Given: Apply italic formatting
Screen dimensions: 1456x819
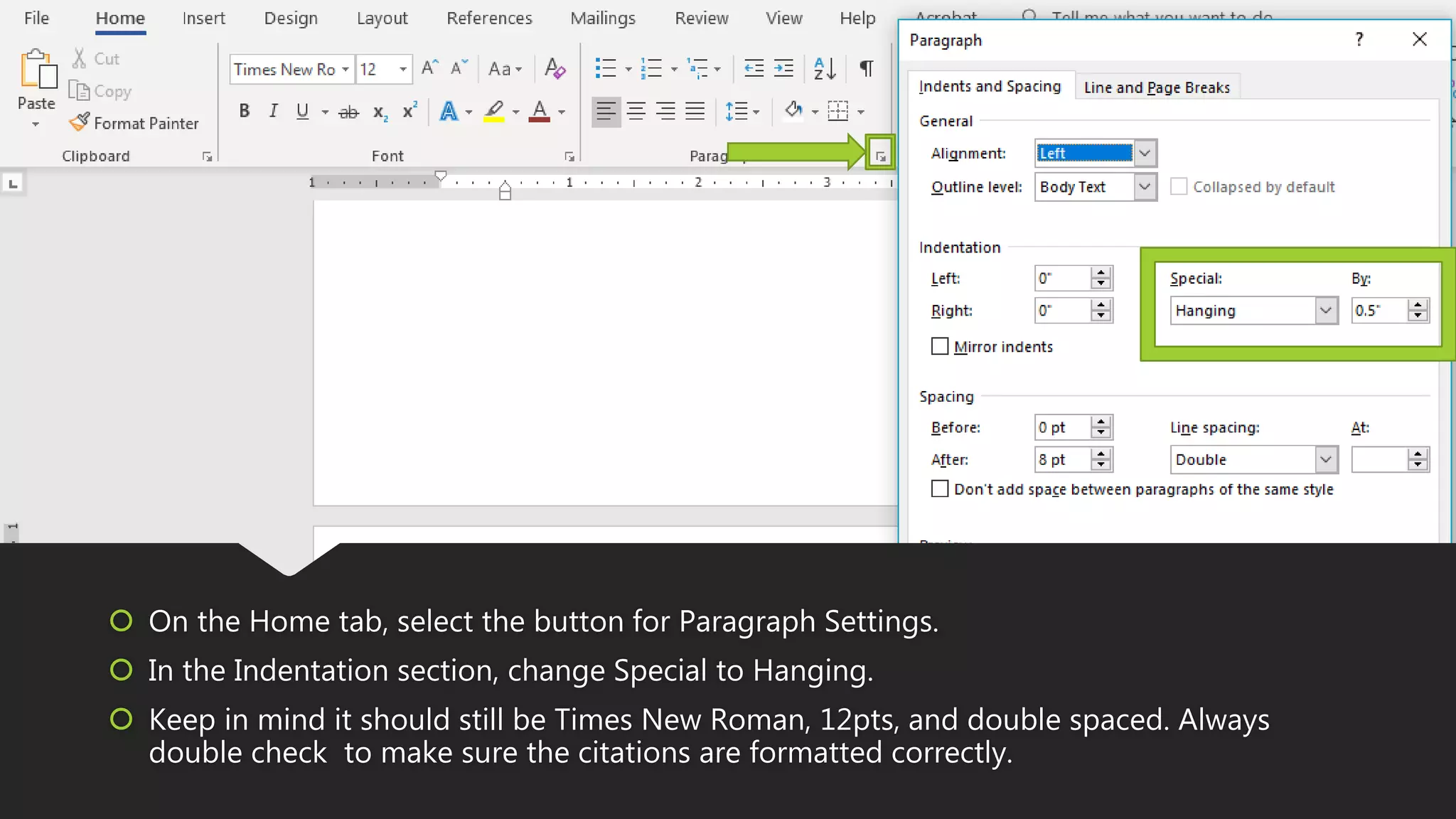Looking at the screenshot, I should point(273,111).
